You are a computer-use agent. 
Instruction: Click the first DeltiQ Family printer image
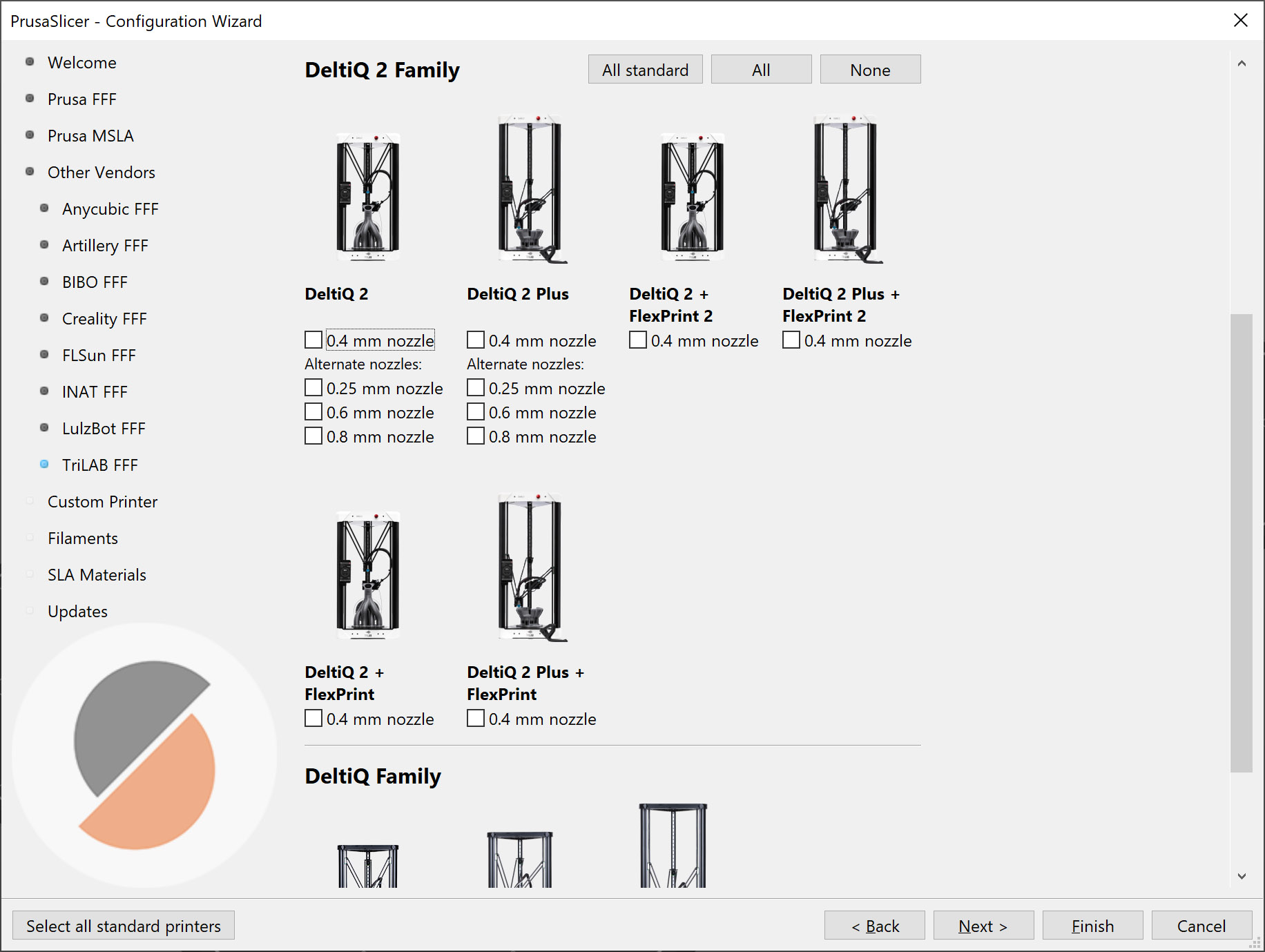coord(368,866)
